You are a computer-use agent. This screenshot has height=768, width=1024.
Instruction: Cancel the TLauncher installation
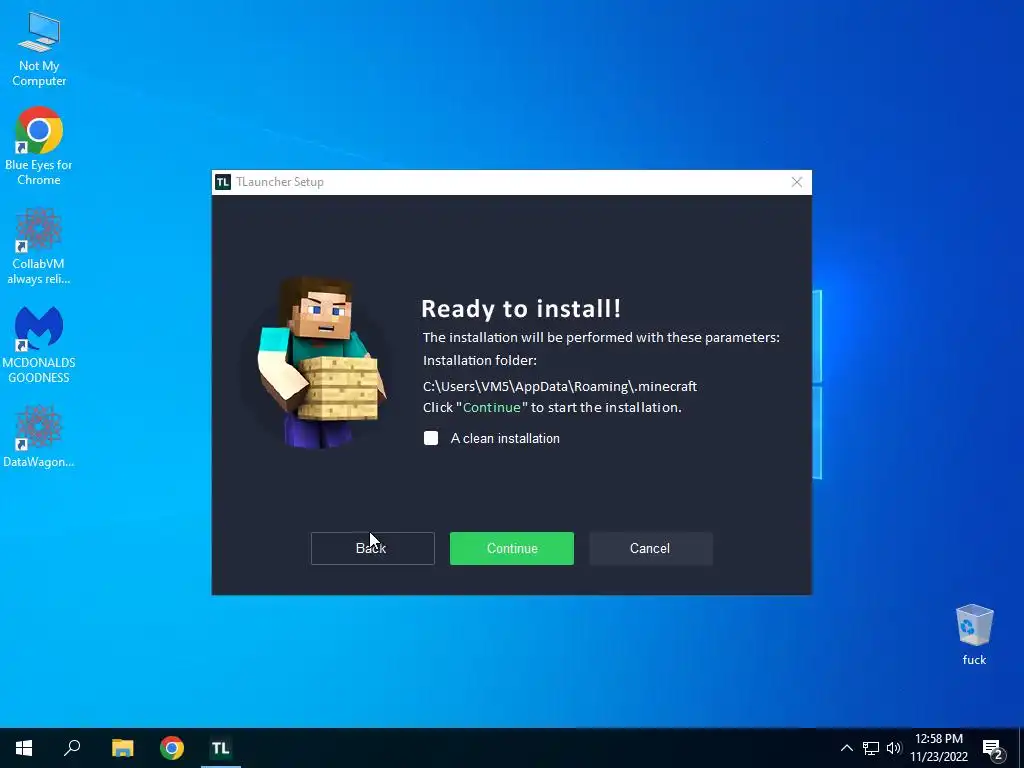[650, 549]
